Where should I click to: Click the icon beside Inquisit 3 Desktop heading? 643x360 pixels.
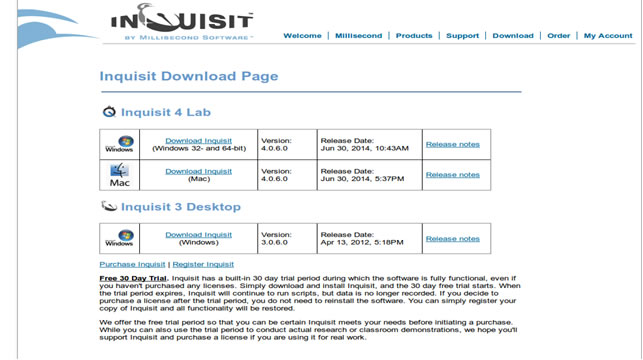coord(109,206)
